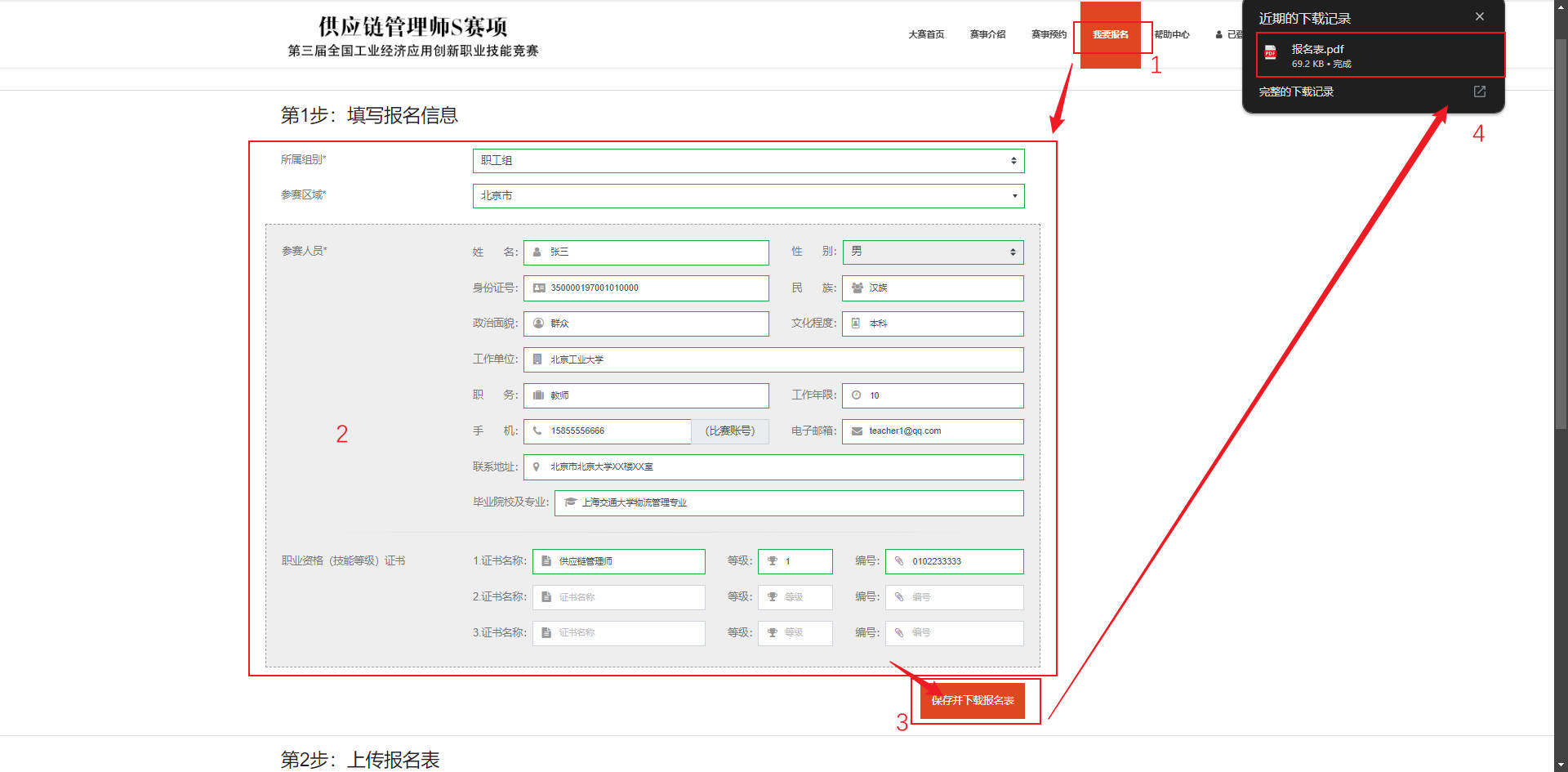Screen dimensions: 1568x772
Task: Click the 政治面貌 field containing 群众
Action: point(646,324)
